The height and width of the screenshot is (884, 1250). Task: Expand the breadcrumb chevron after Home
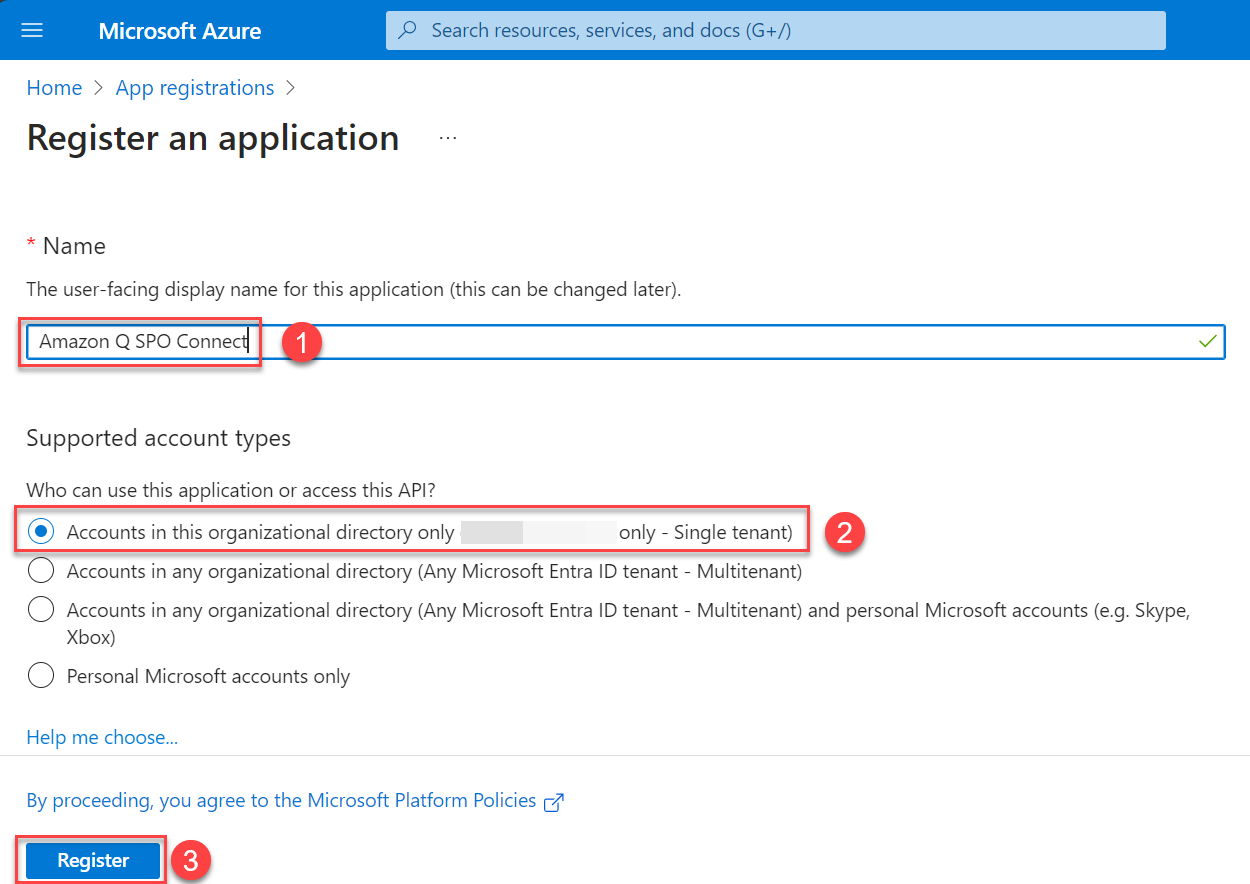[98, 88]
